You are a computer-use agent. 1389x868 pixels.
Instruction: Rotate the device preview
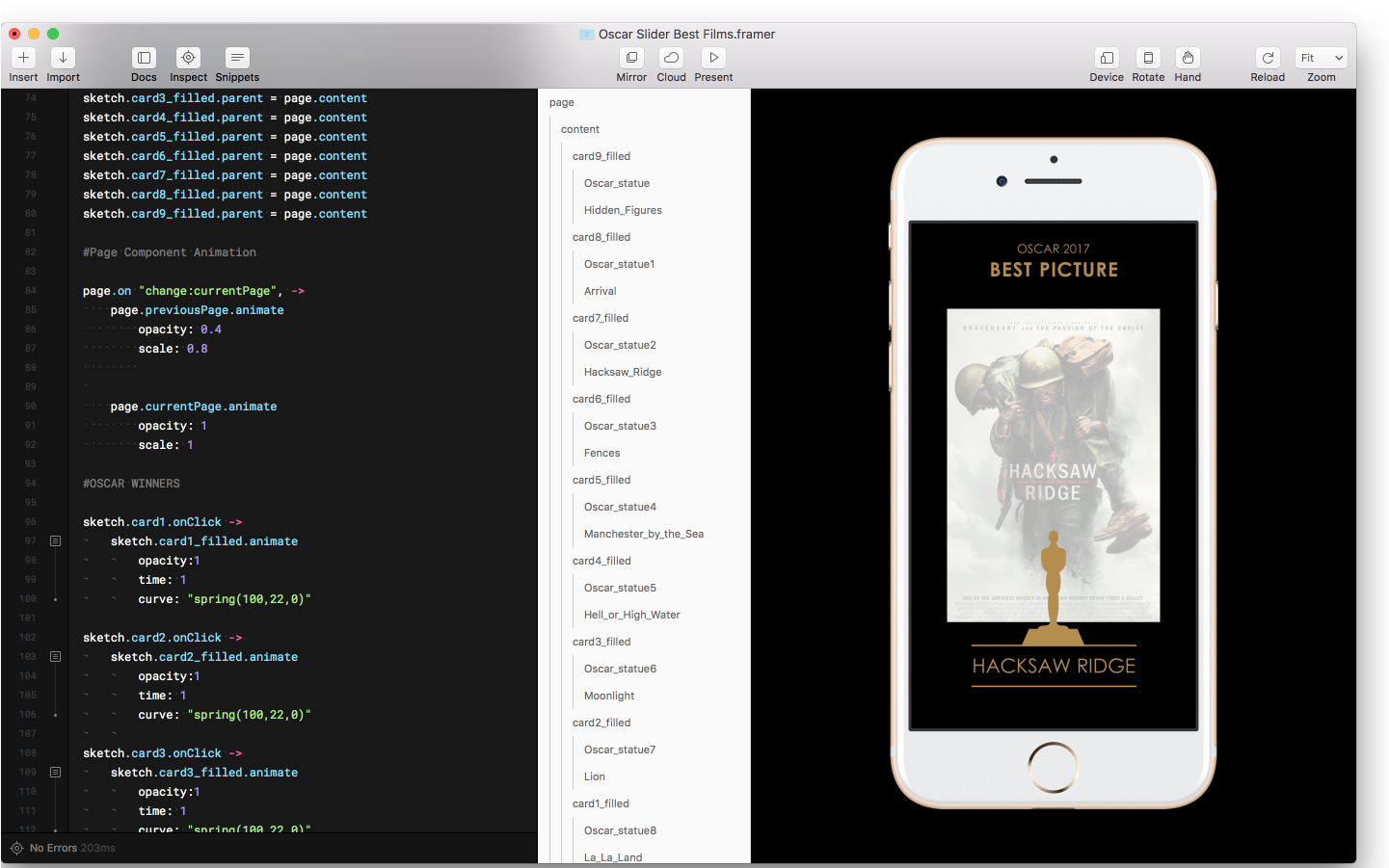(x=1148, y=59)
